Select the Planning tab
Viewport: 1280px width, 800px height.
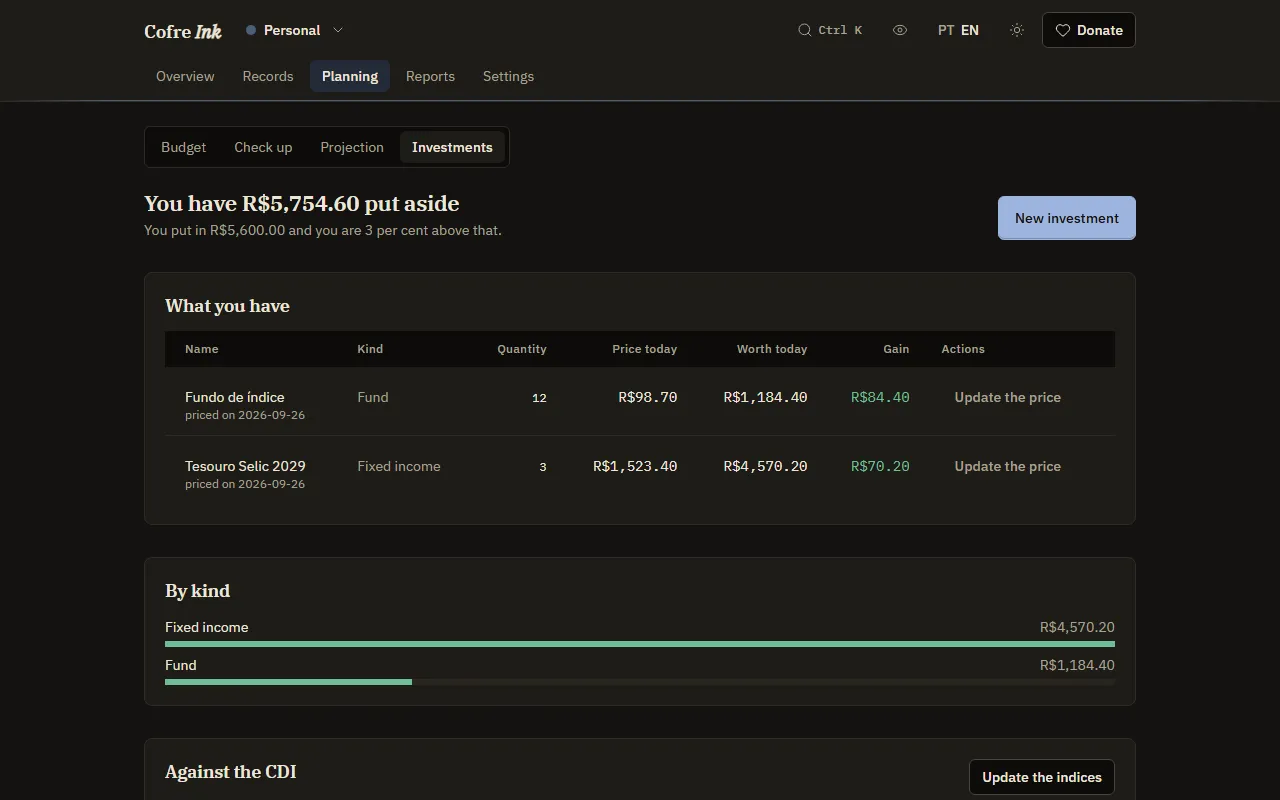click(x=350, y=76)
